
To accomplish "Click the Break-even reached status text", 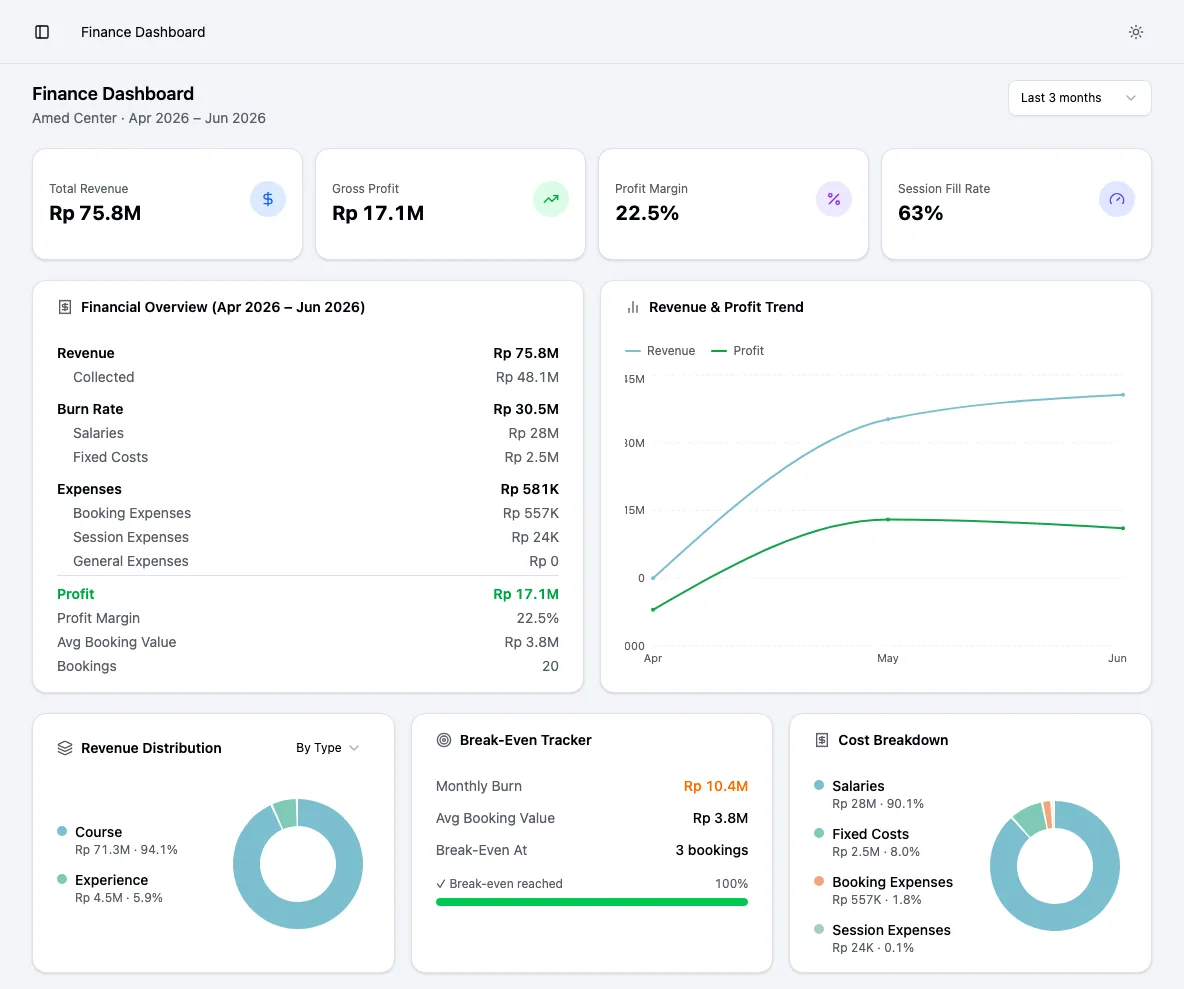I will [x=499, y=883].
